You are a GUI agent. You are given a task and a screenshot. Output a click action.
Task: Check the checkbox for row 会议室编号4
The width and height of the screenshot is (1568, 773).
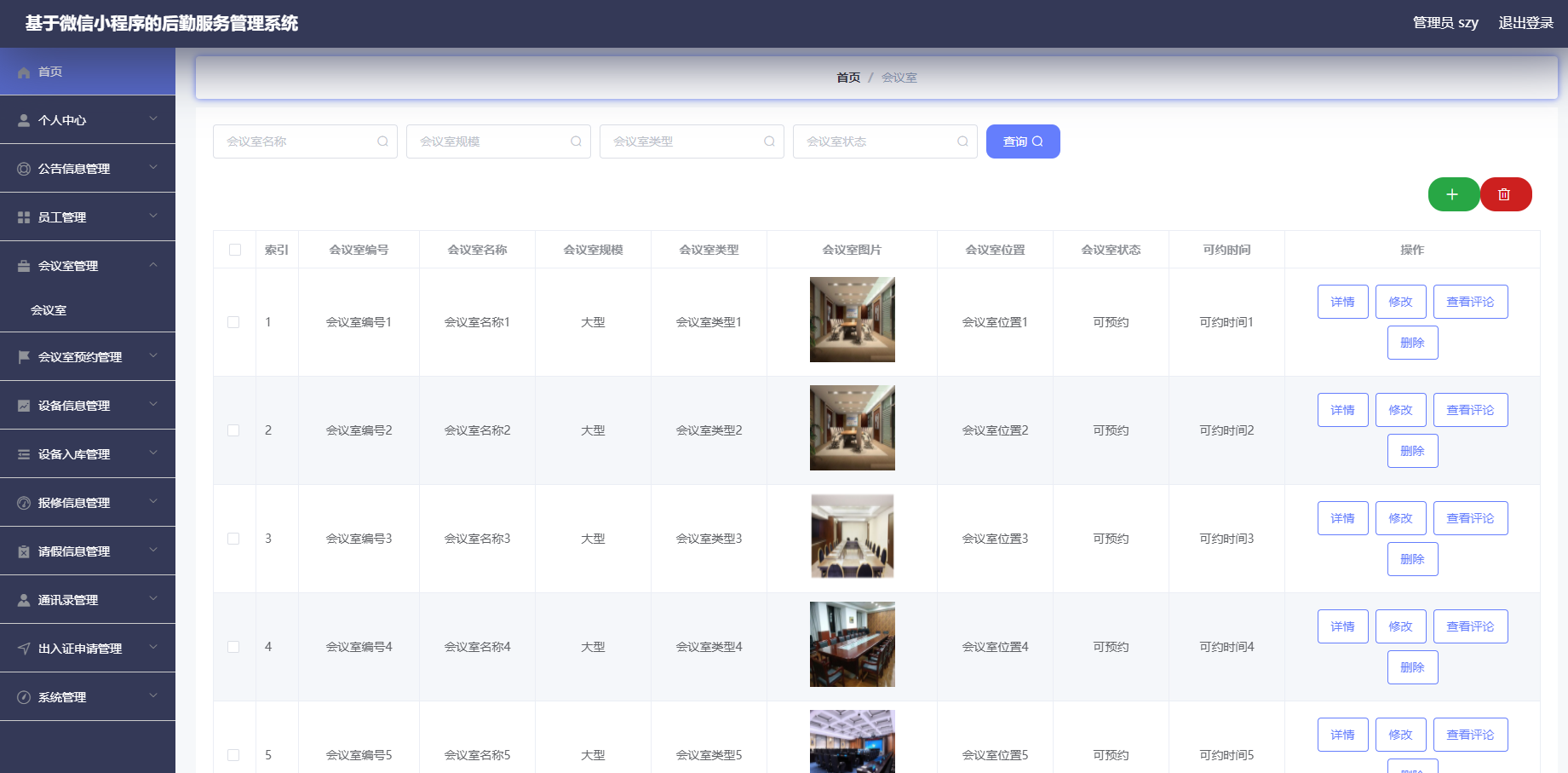[x=233, y=647]
